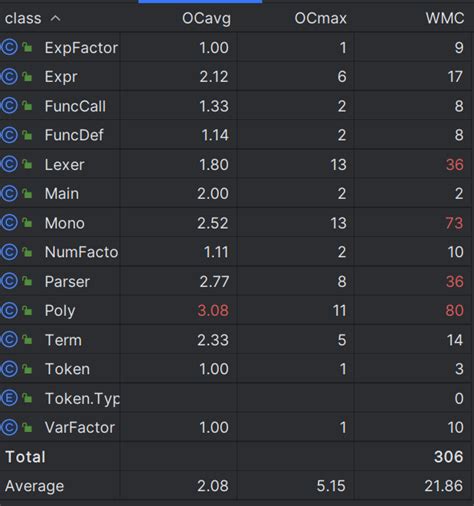This screenshot has height=506, width=474.
Task: Select the FuncCall class row
Action: coord(237,106)
